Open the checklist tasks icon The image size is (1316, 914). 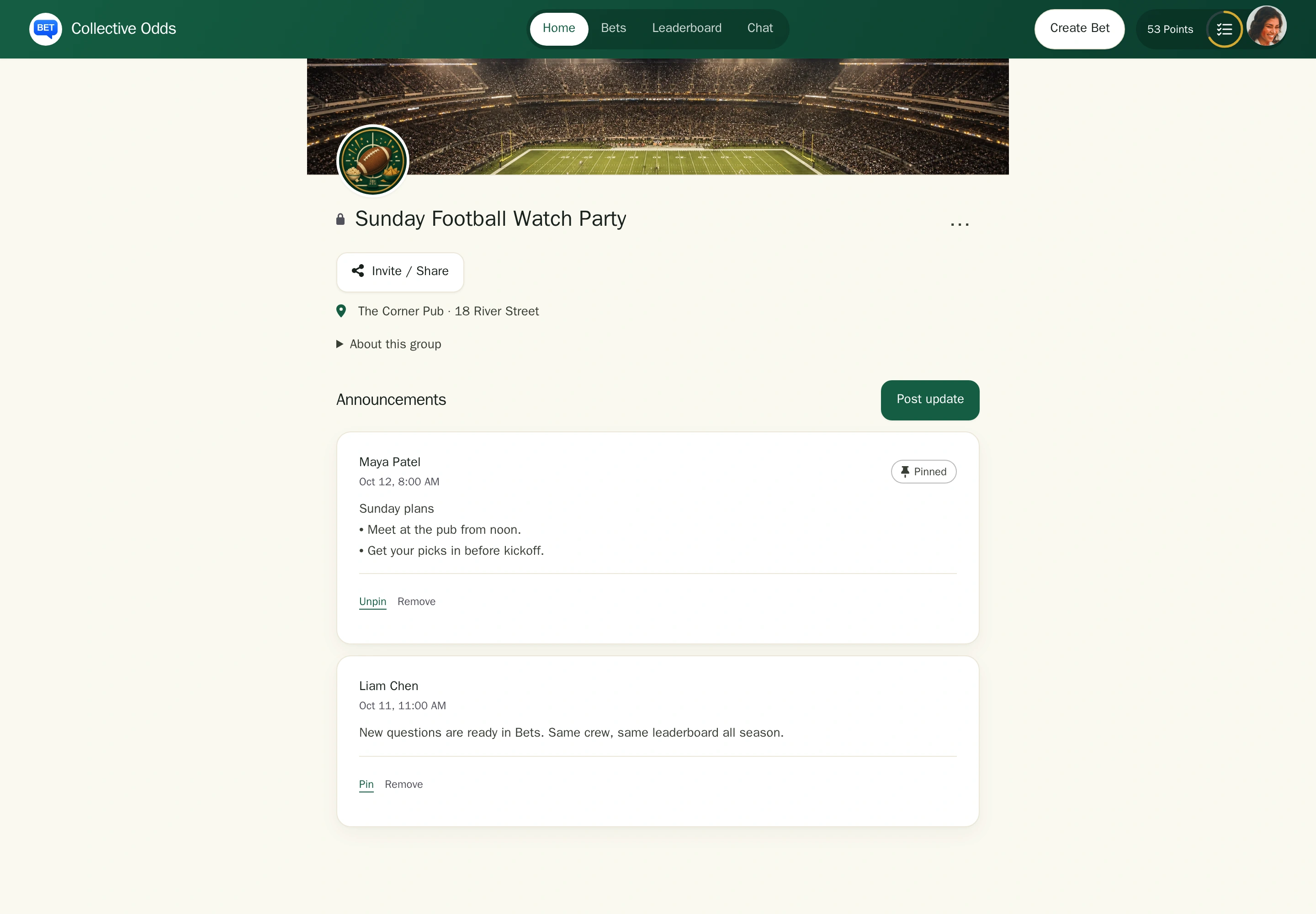click(x=1224, y=29)
